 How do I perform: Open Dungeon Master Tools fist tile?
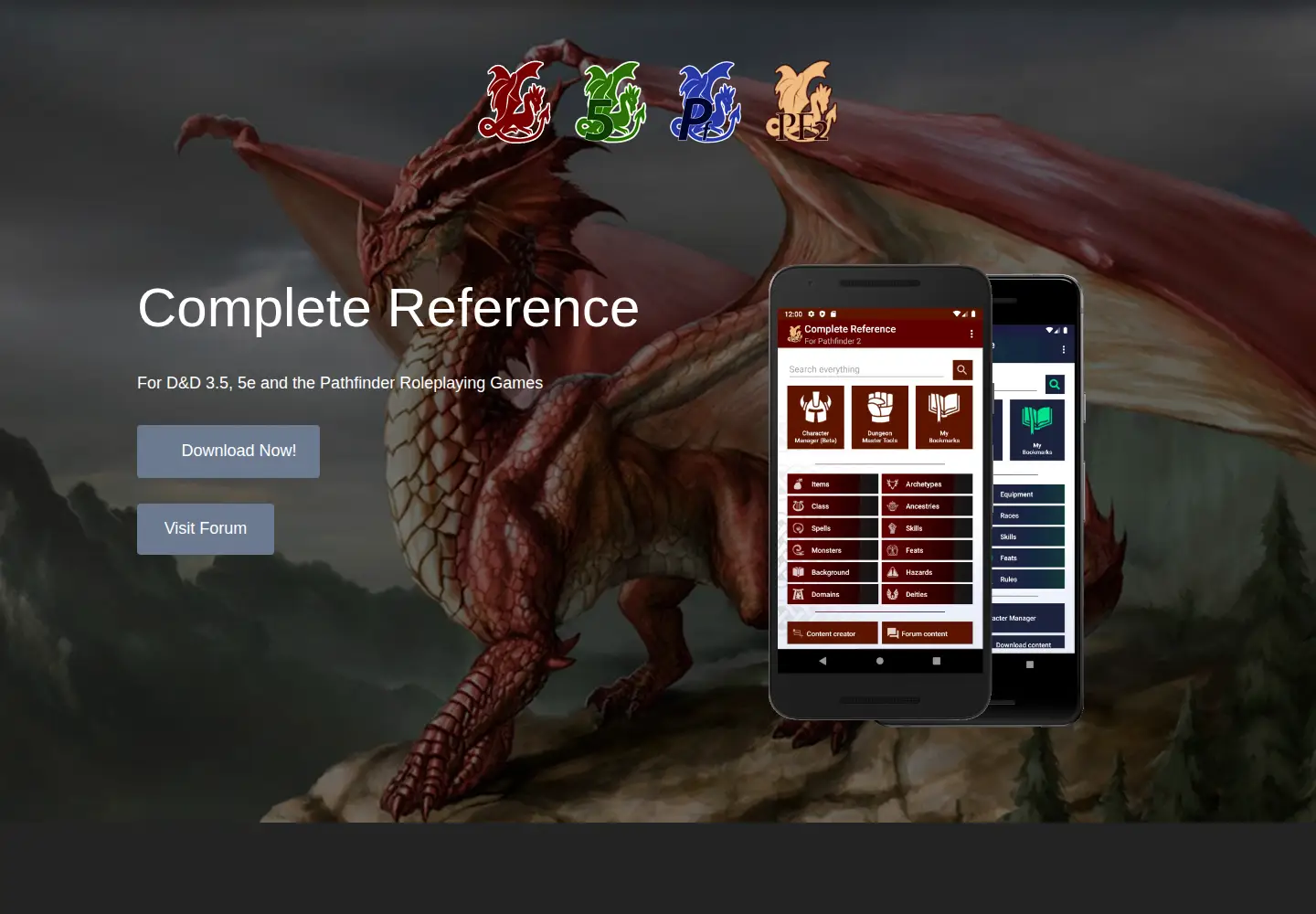880,417
